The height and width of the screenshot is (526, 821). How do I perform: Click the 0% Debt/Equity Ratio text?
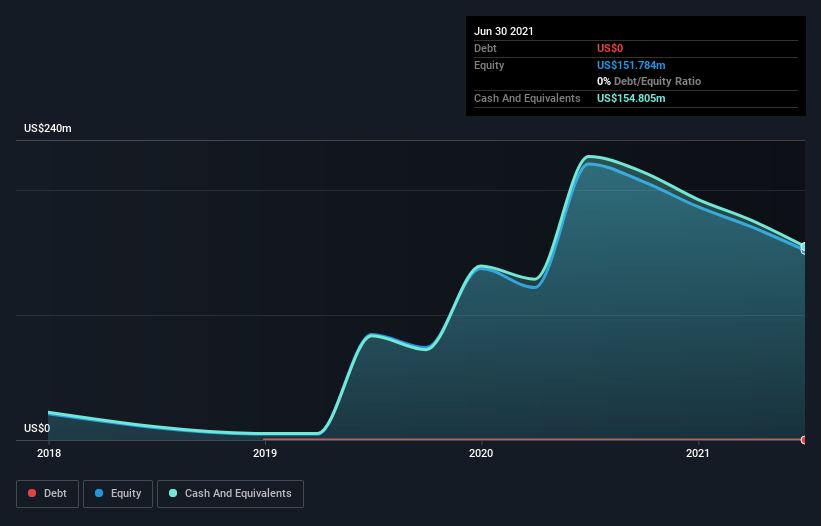[649, 81]
